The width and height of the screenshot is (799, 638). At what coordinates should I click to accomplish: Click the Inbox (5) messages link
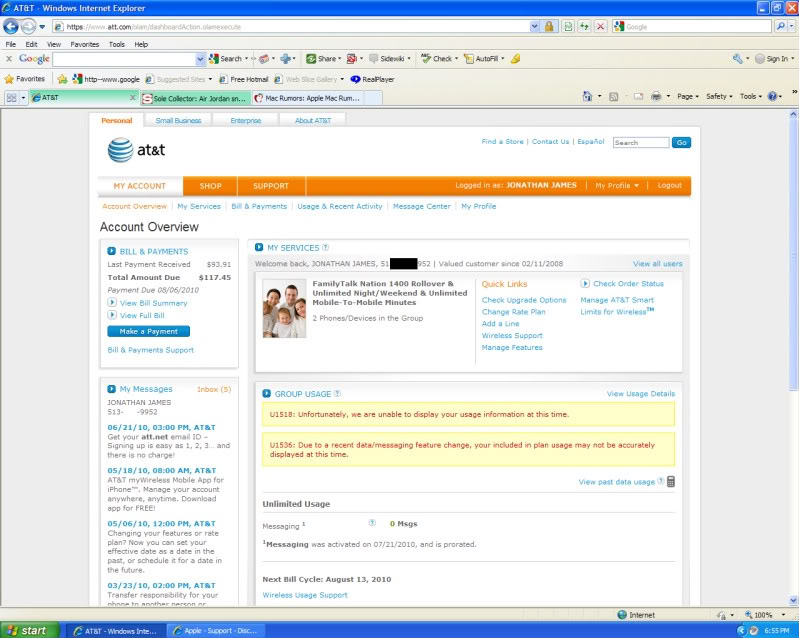coord(214,389)
